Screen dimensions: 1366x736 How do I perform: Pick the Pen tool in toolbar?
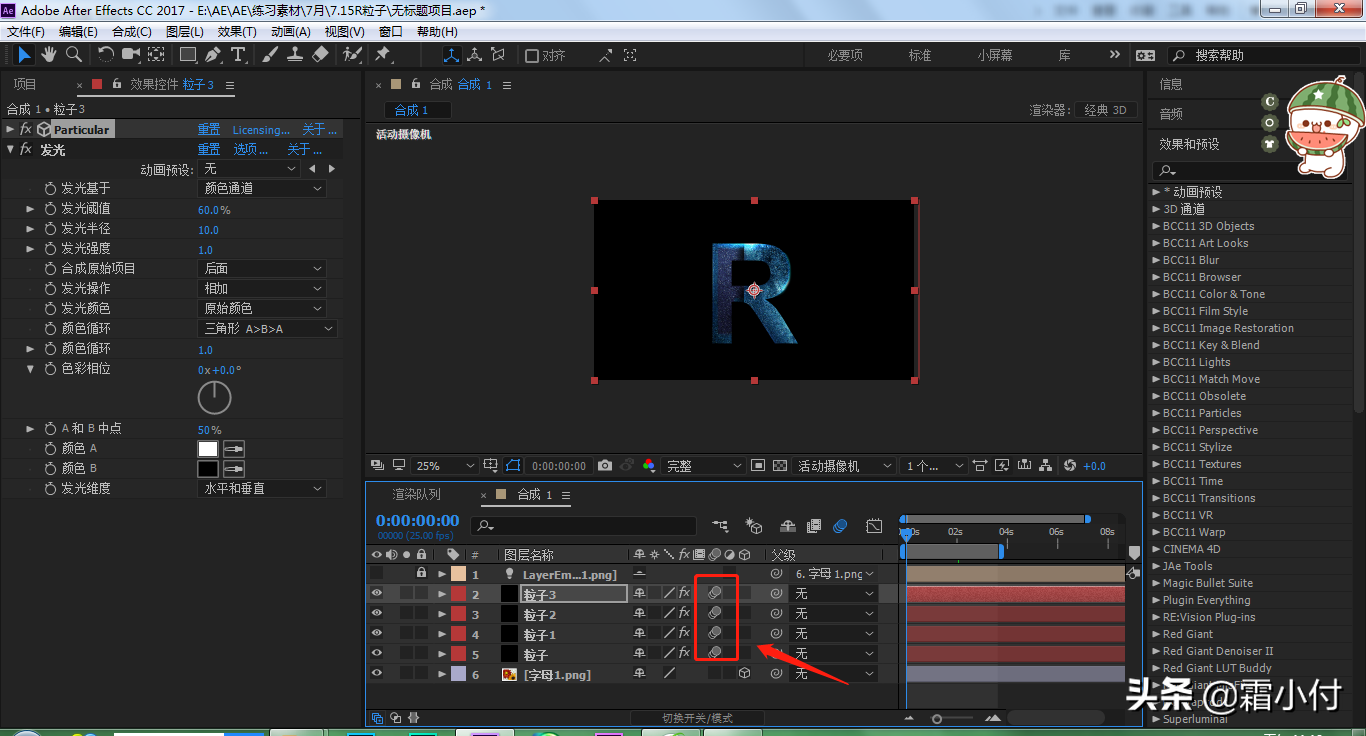coord(213,54)
